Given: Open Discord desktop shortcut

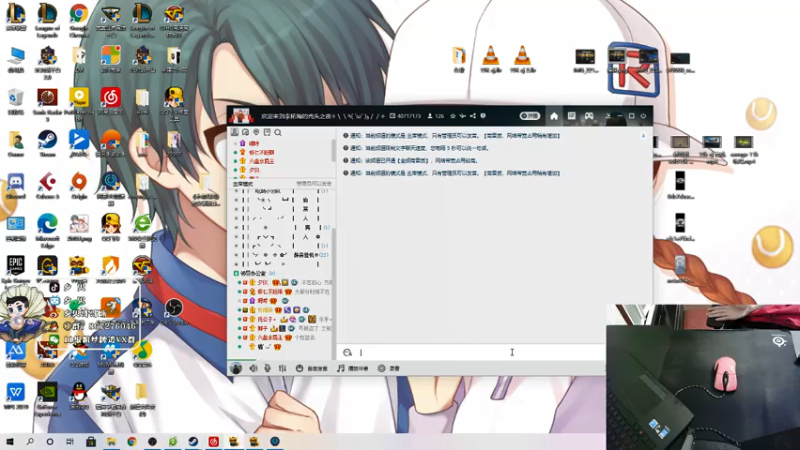Looking at the screenshot, I should (x=16, y=185).
